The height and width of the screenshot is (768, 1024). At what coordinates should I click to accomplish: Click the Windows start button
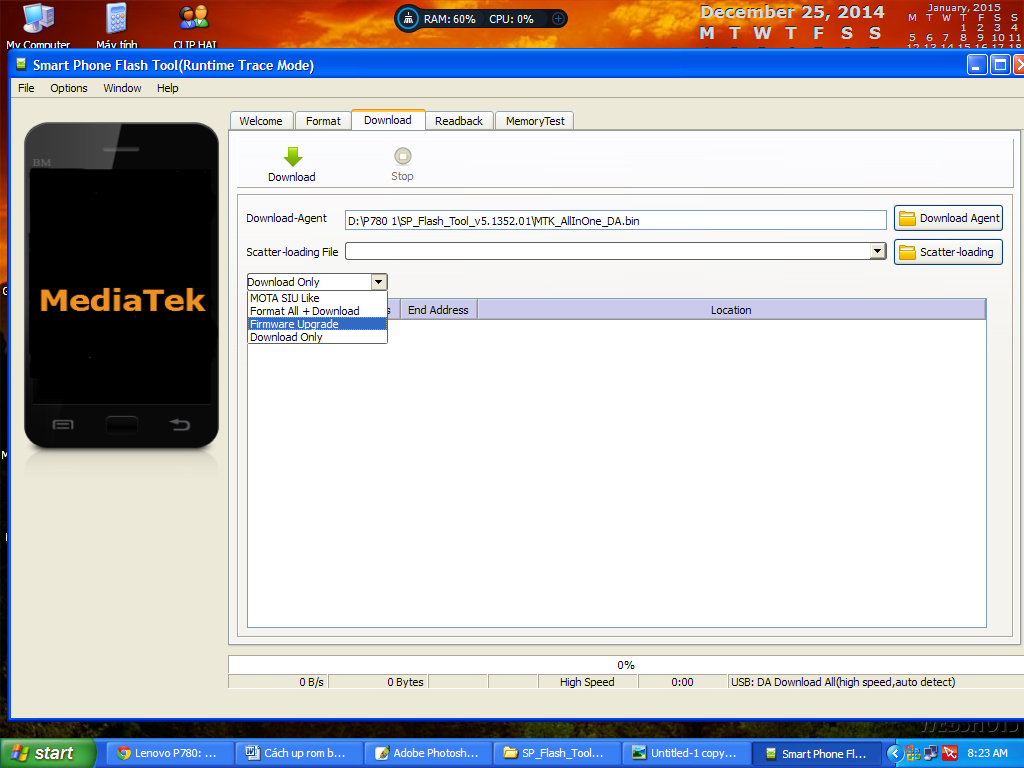(x=47, y=753)
